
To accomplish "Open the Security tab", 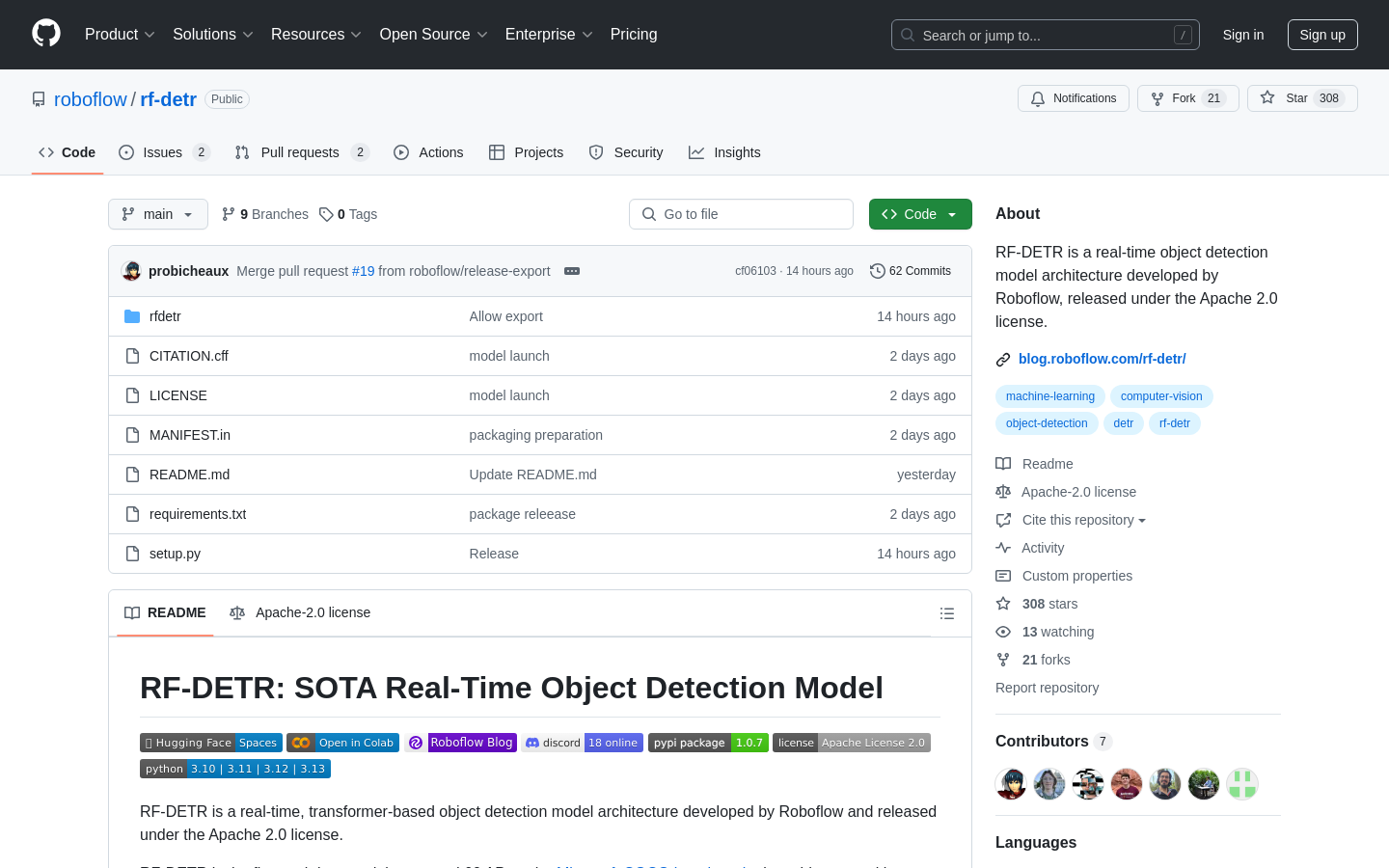I will 626,152.
